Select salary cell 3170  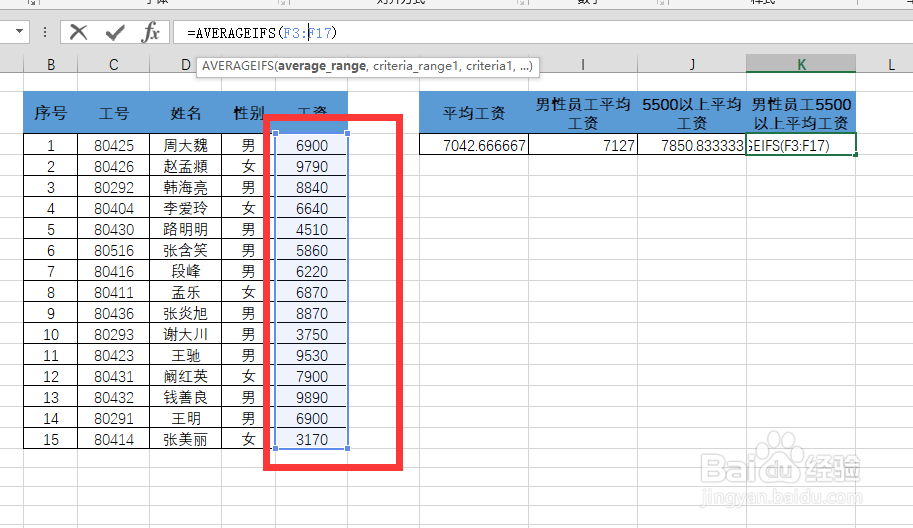pos(312,439)
